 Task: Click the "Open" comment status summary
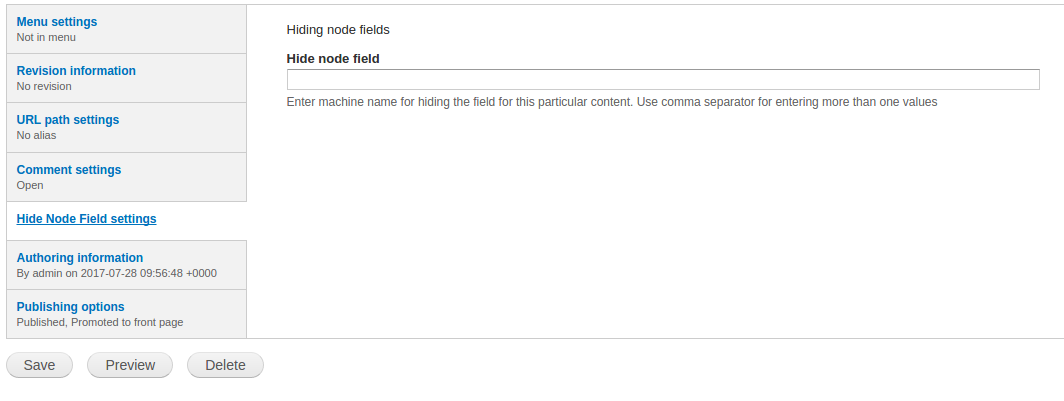point(30,185)
